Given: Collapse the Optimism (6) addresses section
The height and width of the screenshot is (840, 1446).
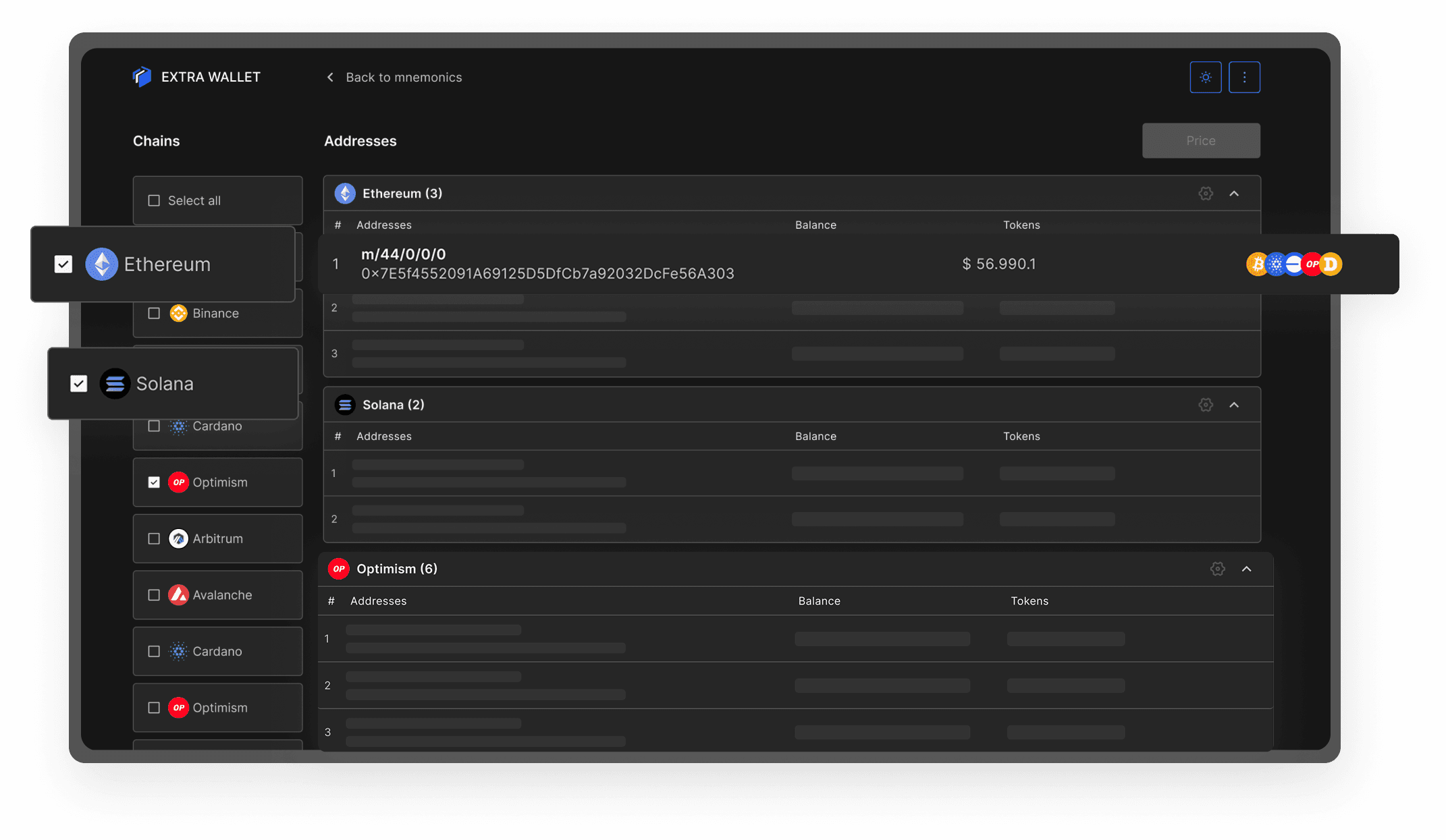Looking at the screenshot, I should [1246, 569].
